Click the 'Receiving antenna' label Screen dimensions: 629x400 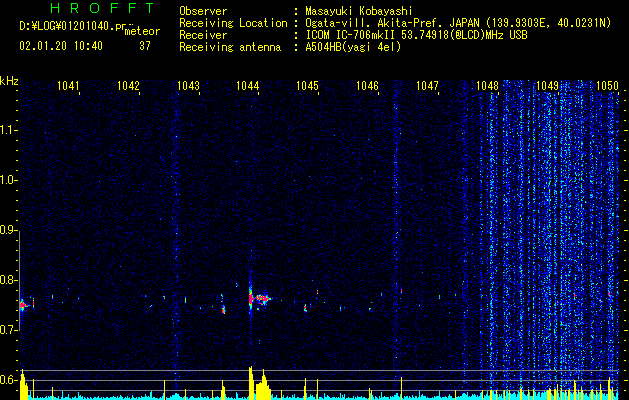pos(230,47)
